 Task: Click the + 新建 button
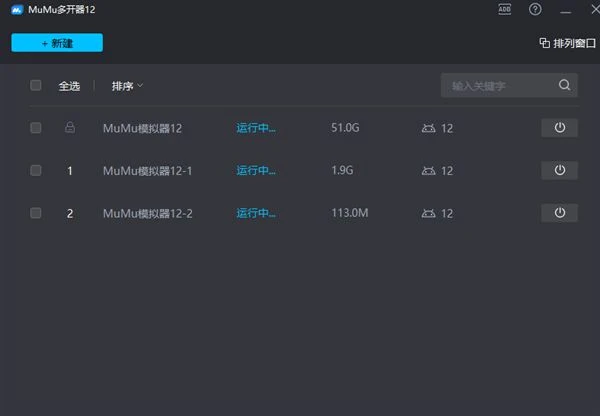tap(57, 43)
